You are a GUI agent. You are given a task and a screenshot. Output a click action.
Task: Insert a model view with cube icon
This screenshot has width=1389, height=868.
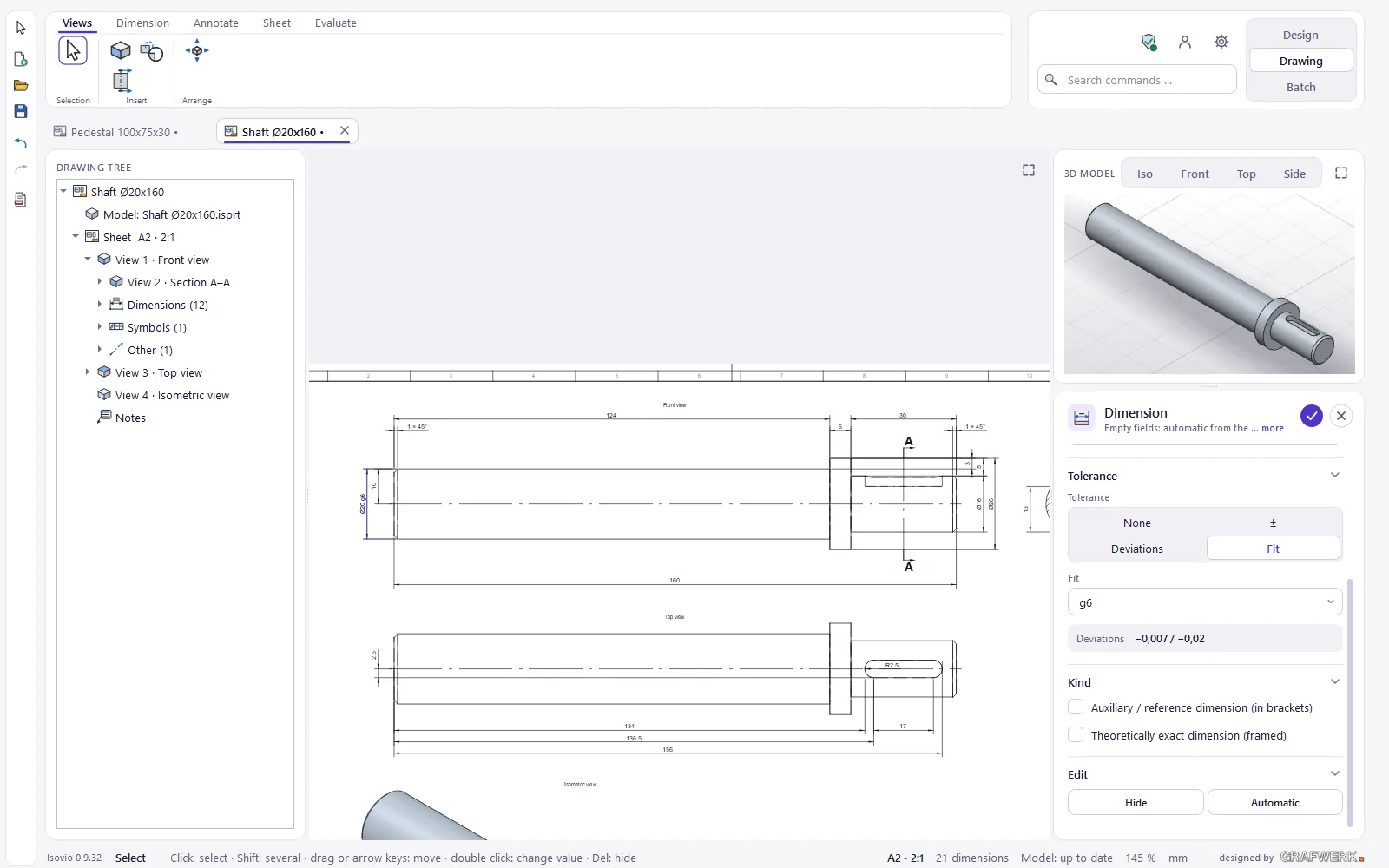[x=121, y=51]
